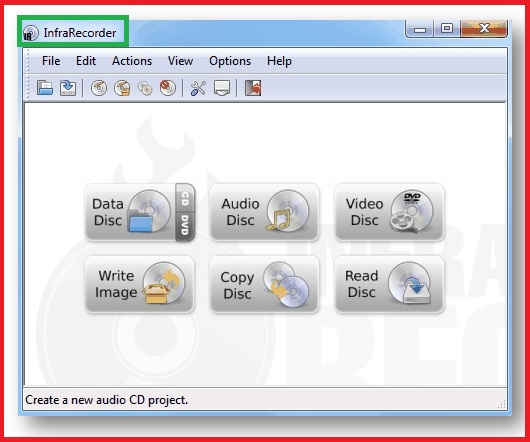Click the Copy disc toolbar icon
Viewport: 530px width, 442px height.
point(145,89)
